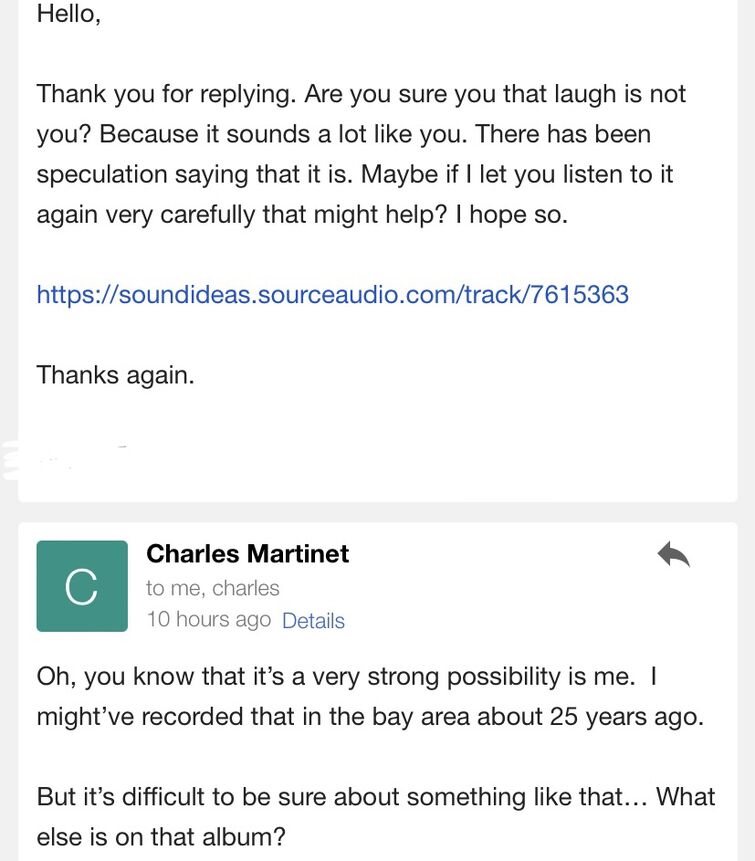The width and height of the screenshot is (755, 861).
Task: Click the 'Thanks again.' closing line
Action: (115, 375)
